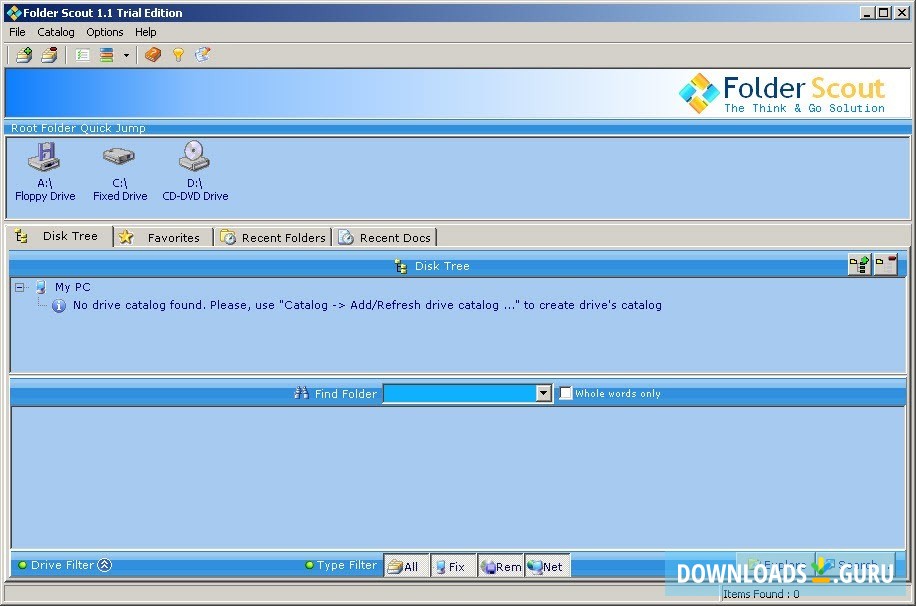Collapse the Drive Filter chevron
916x606 pixels.
click(x=105, y=565)
